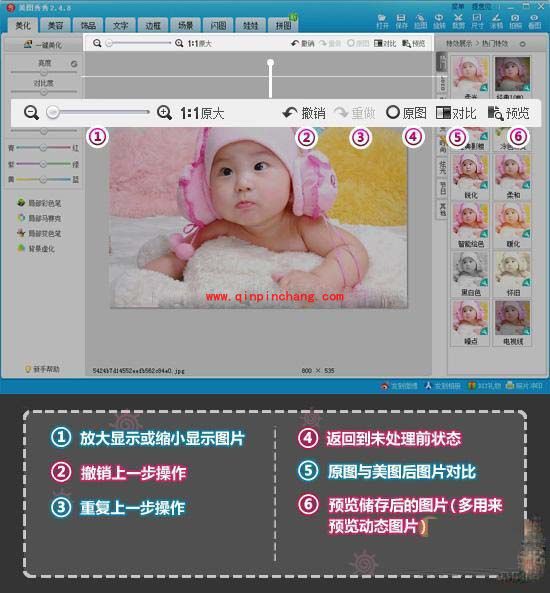Screen dimensions: 550x593
Task: Click the 一键美化 one-click beautify button
Action: (x=43, y=45)
